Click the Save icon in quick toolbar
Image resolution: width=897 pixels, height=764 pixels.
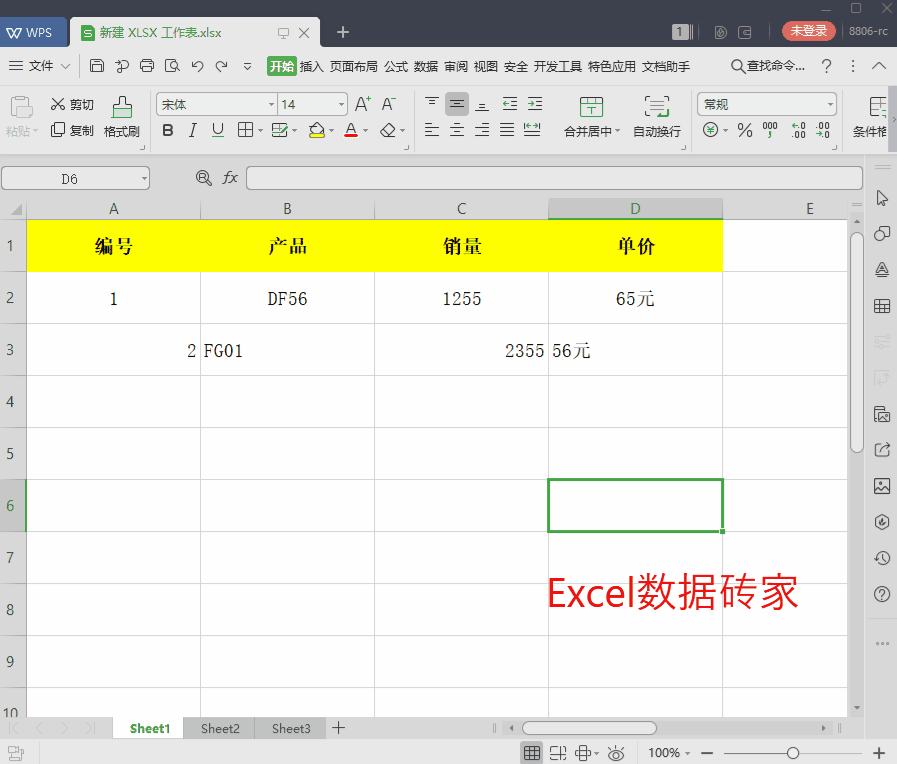[97, 66]
